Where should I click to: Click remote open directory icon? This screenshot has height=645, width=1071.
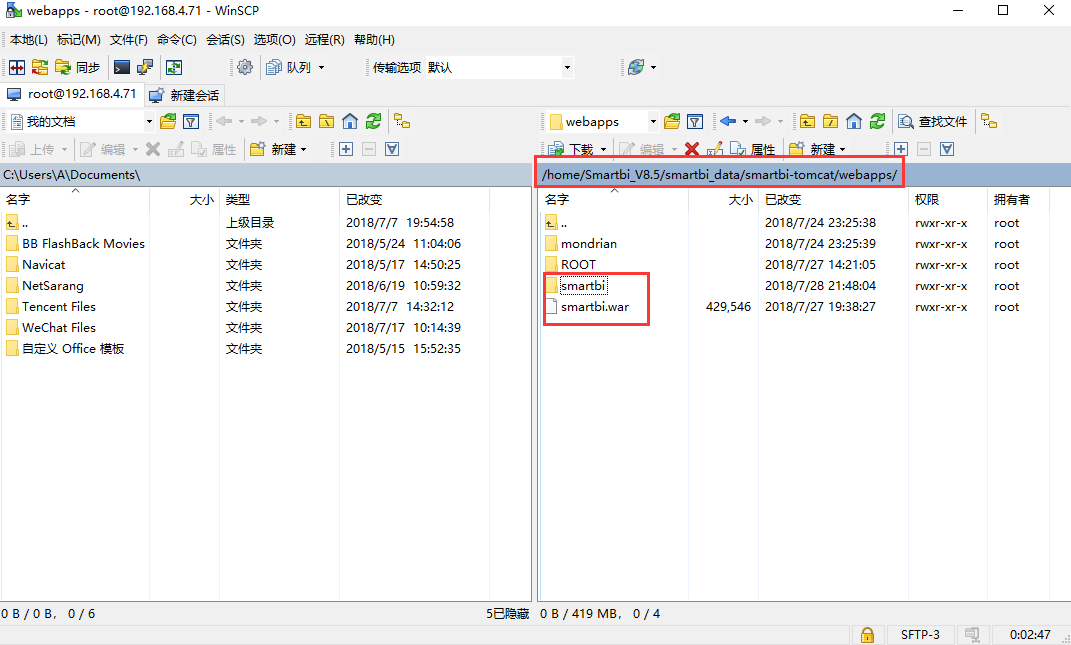672,122
